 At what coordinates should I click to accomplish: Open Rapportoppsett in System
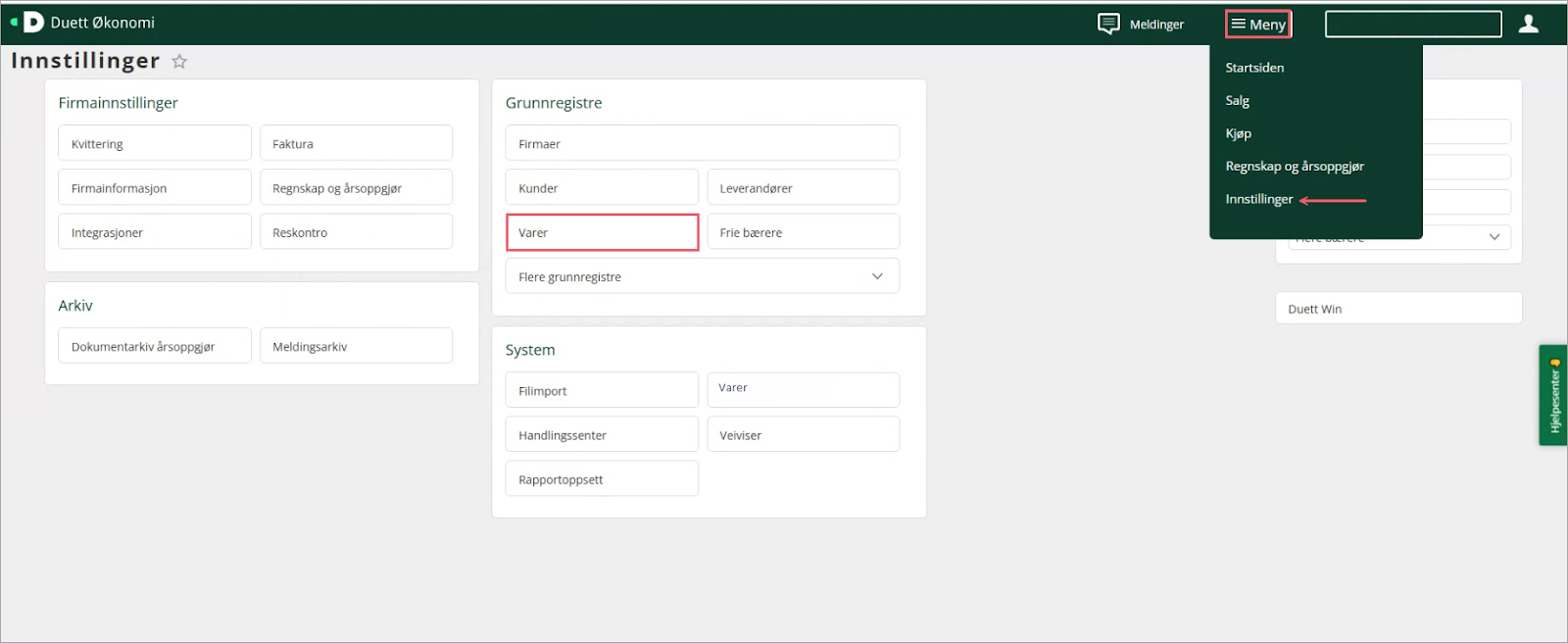click(602, 478)
